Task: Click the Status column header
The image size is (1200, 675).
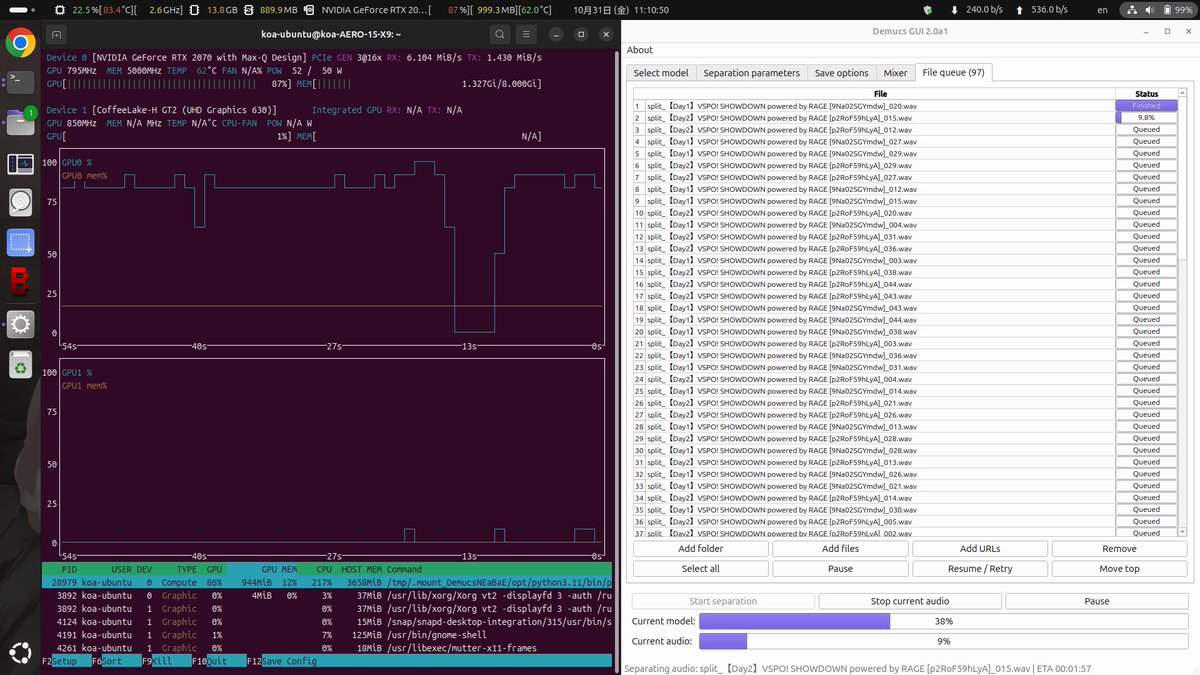Action: (1147, 94)
